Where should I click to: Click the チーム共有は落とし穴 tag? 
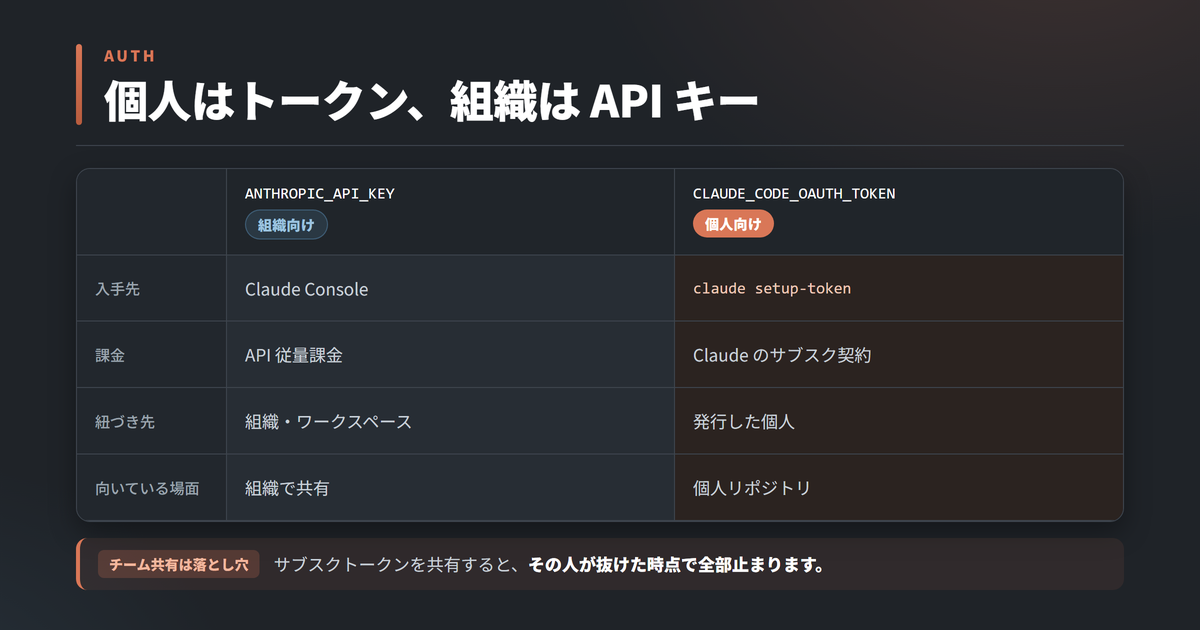coord(179,564)
